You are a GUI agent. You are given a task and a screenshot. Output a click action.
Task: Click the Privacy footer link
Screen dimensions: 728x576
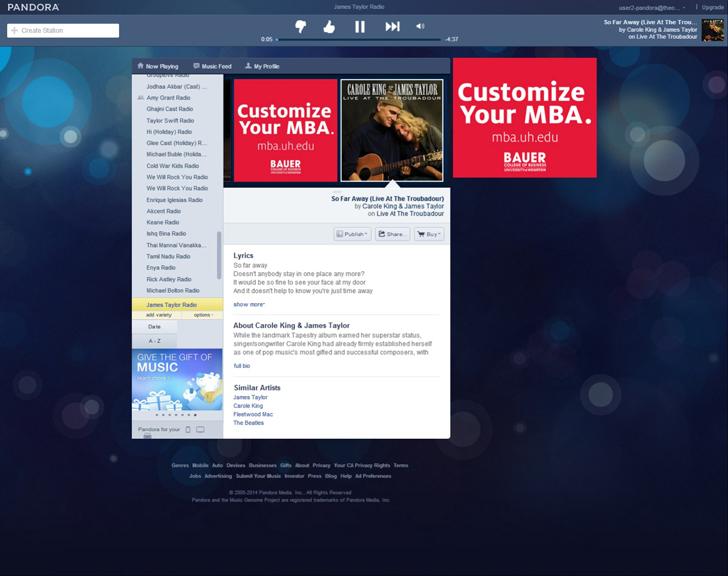(x=321, y=466)
